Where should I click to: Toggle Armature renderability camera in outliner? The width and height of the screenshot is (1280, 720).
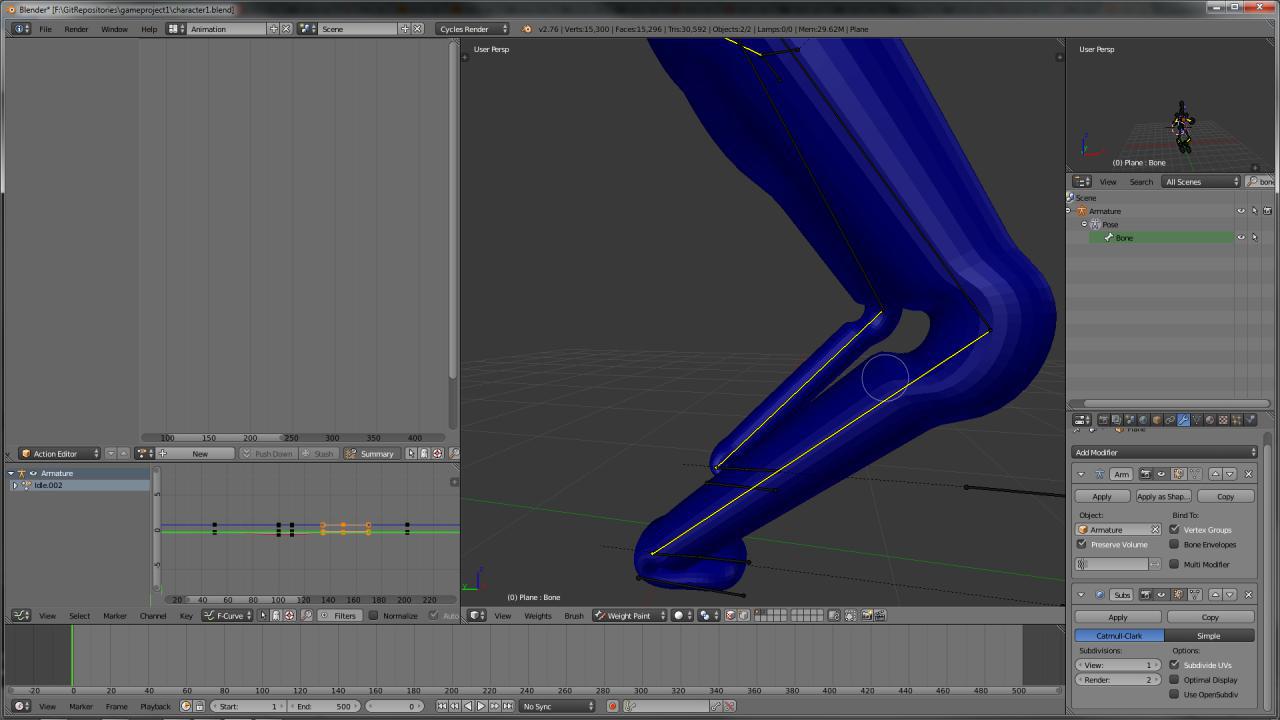pos(1267,211)
